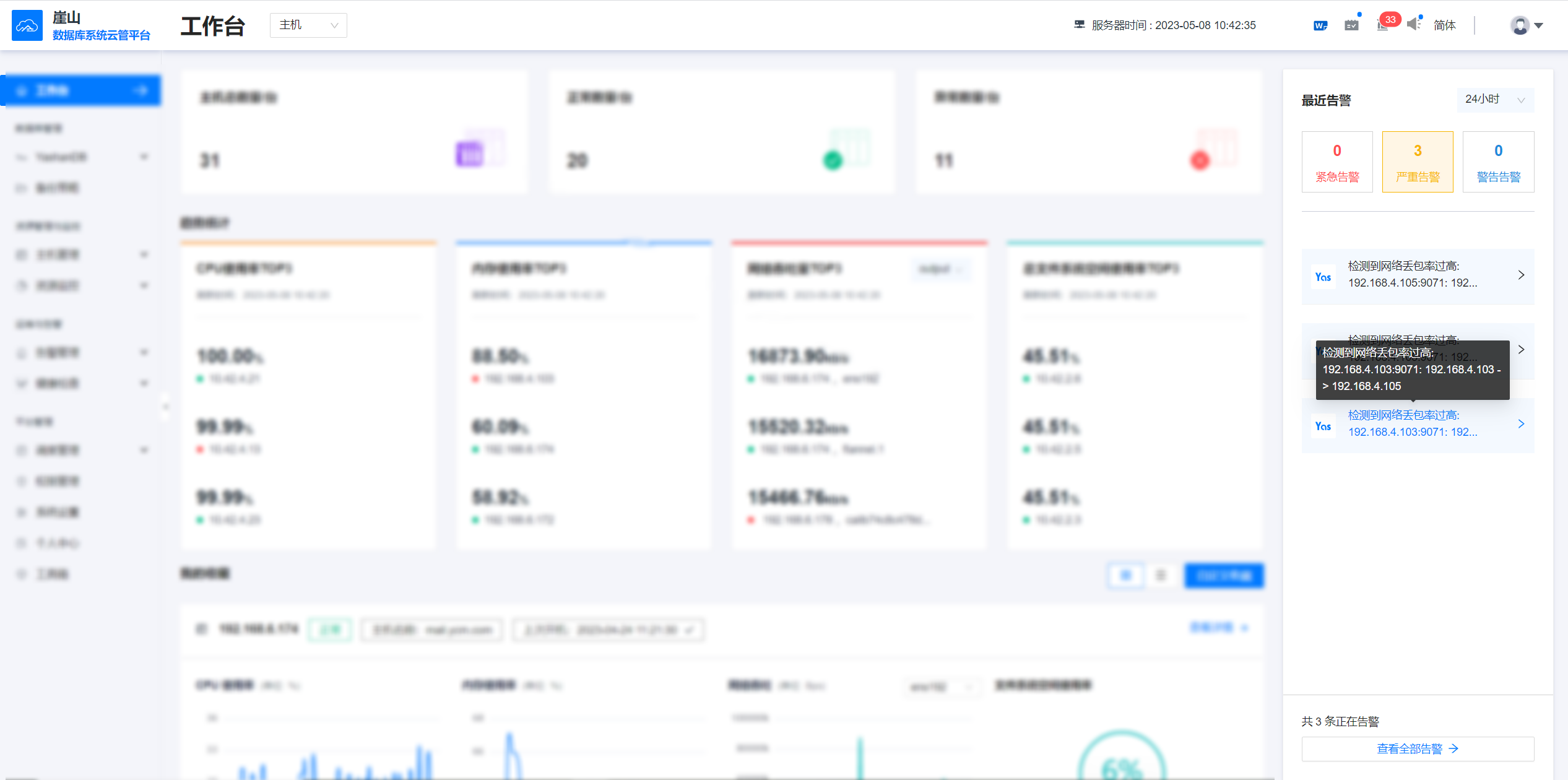Switch language via 简体
1568x780 pixels.
1444,25
